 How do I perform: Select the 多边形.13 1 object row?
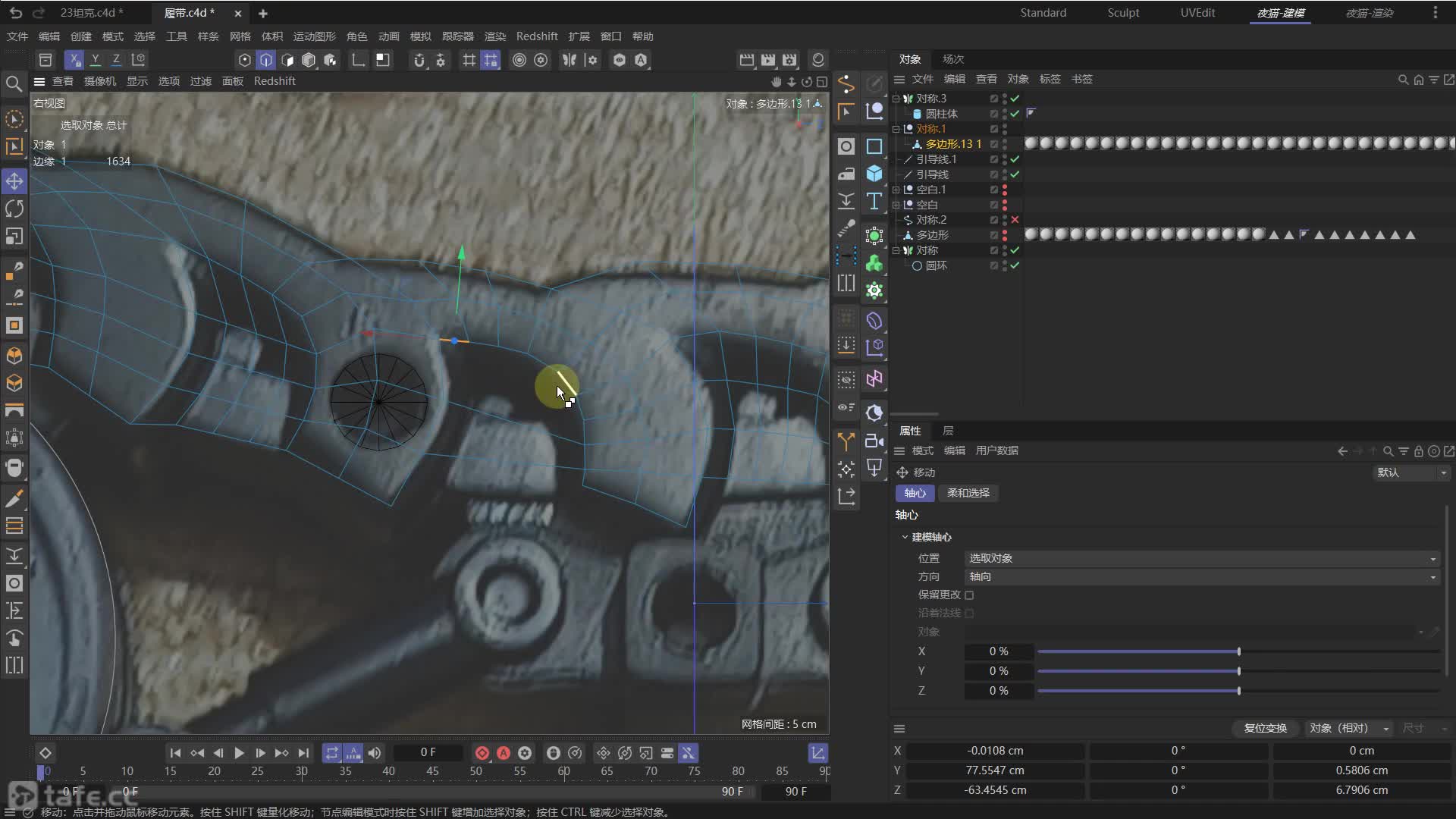tap(953, 144)
